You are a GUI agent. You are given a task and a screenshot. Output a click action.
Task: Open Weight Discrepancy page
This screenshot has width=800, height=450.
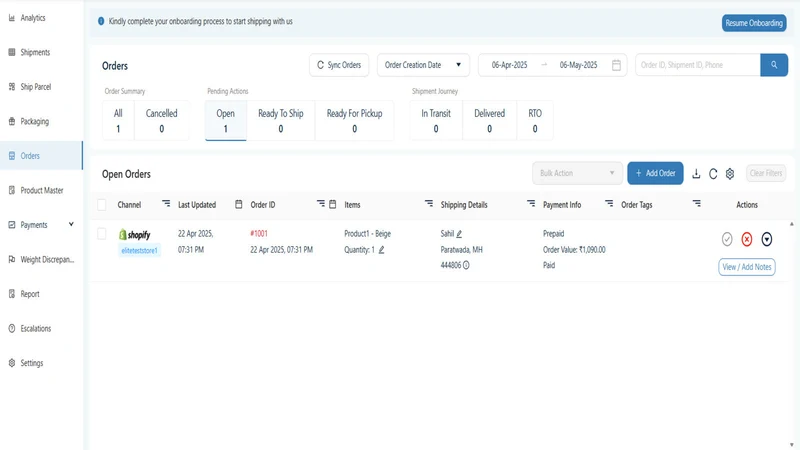tap(47, 259)
